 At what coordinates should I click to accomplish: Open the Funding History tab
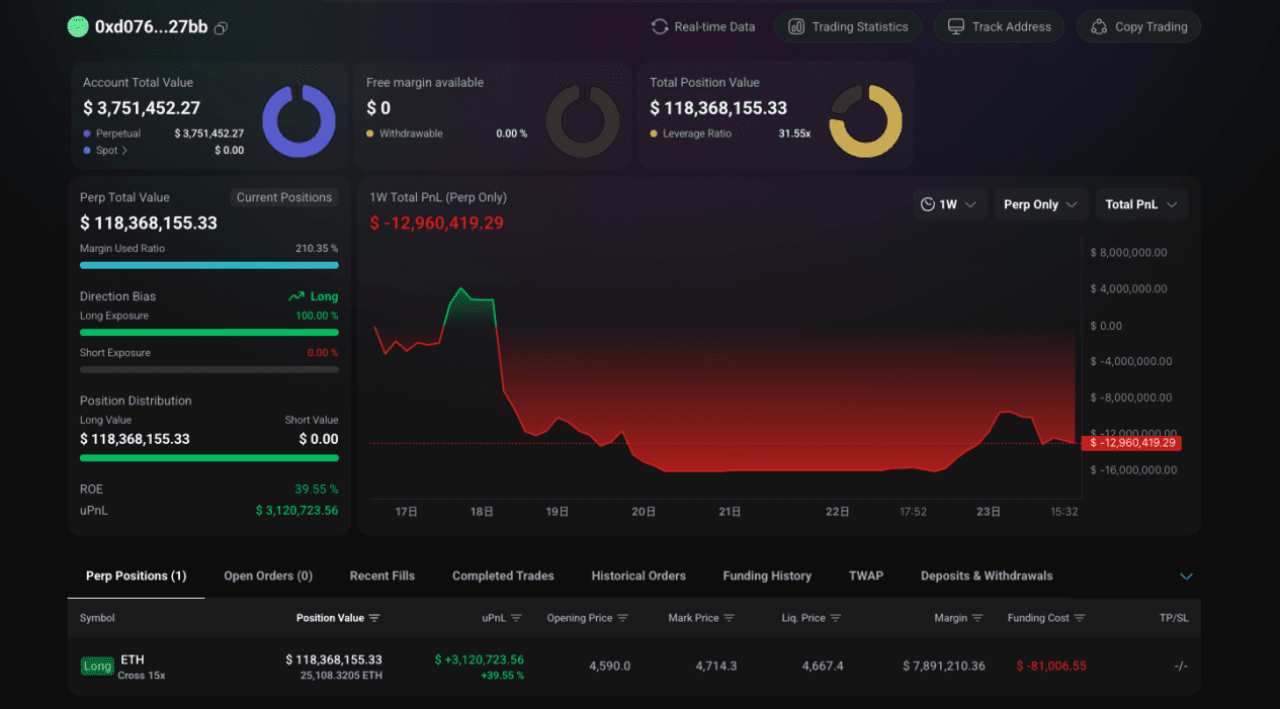pyautogui.click(x=767, y=576)
